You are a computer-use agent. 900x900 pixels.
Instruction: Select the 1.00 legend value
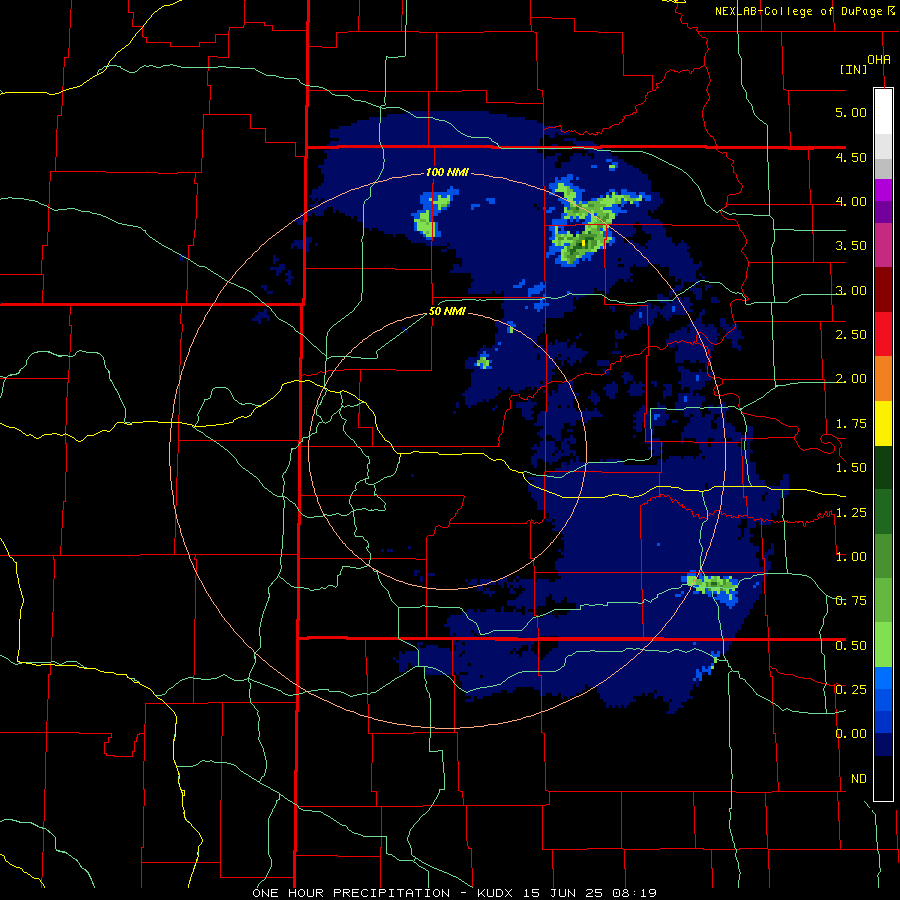[x=851, y=557]
